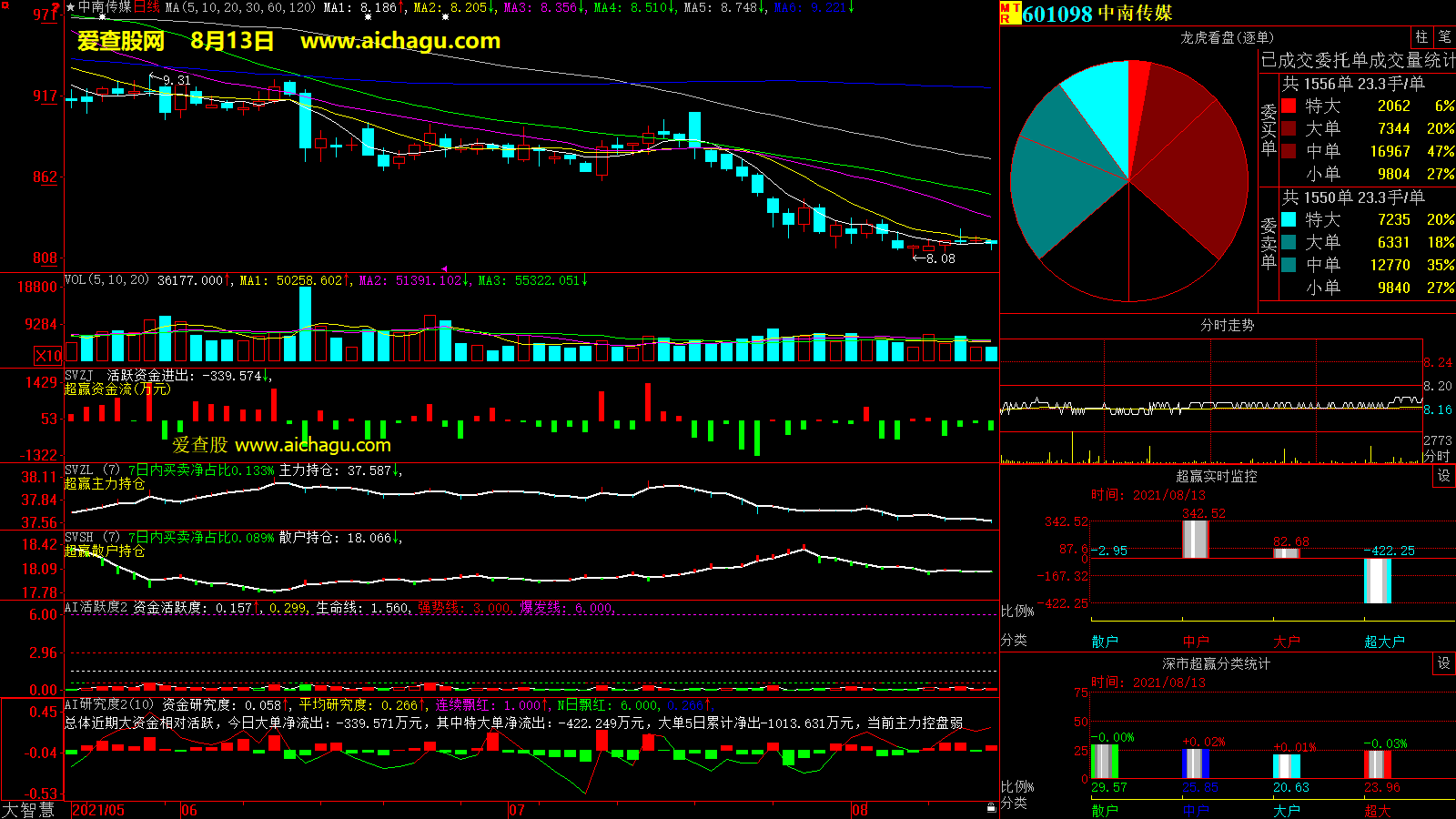Click the 07 month marker on timeline
This screenshot has width=1456, height=819.
click(517, 810)
